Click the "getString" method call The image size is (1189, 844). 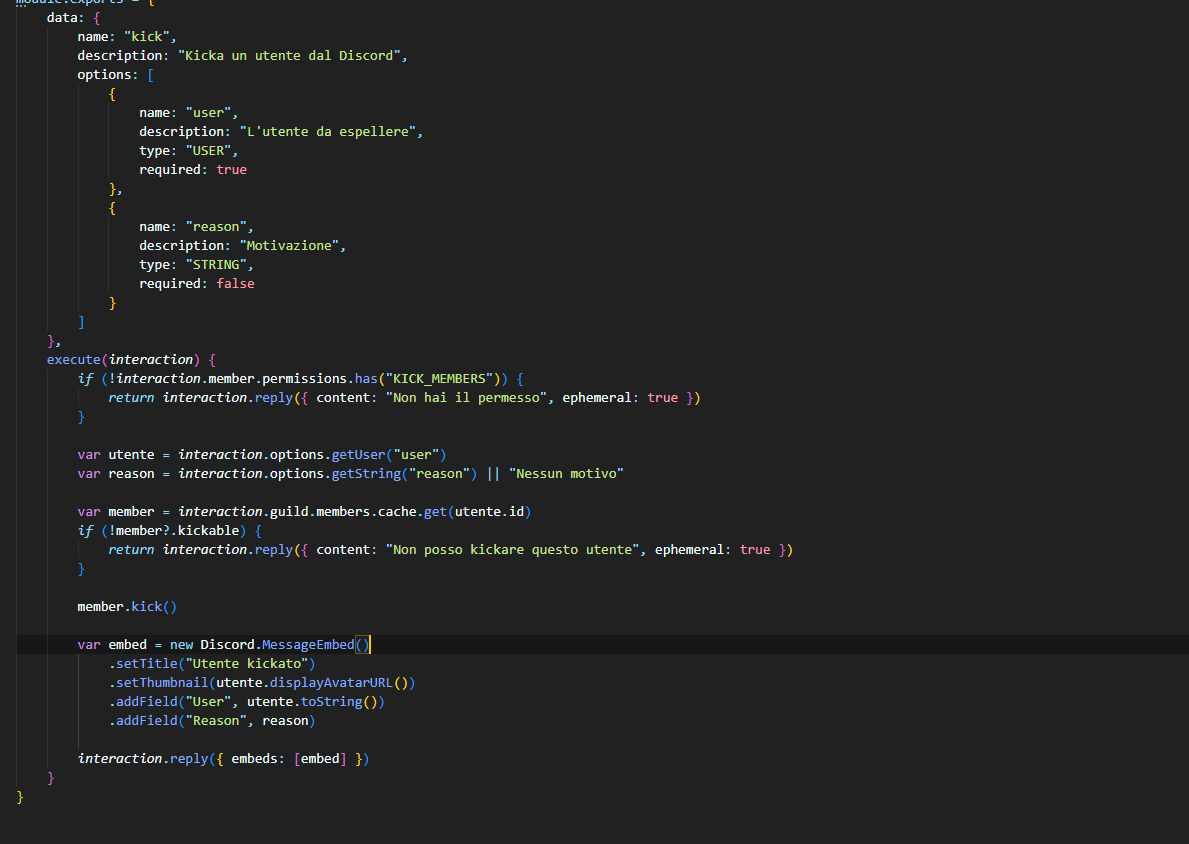[366, 473]
